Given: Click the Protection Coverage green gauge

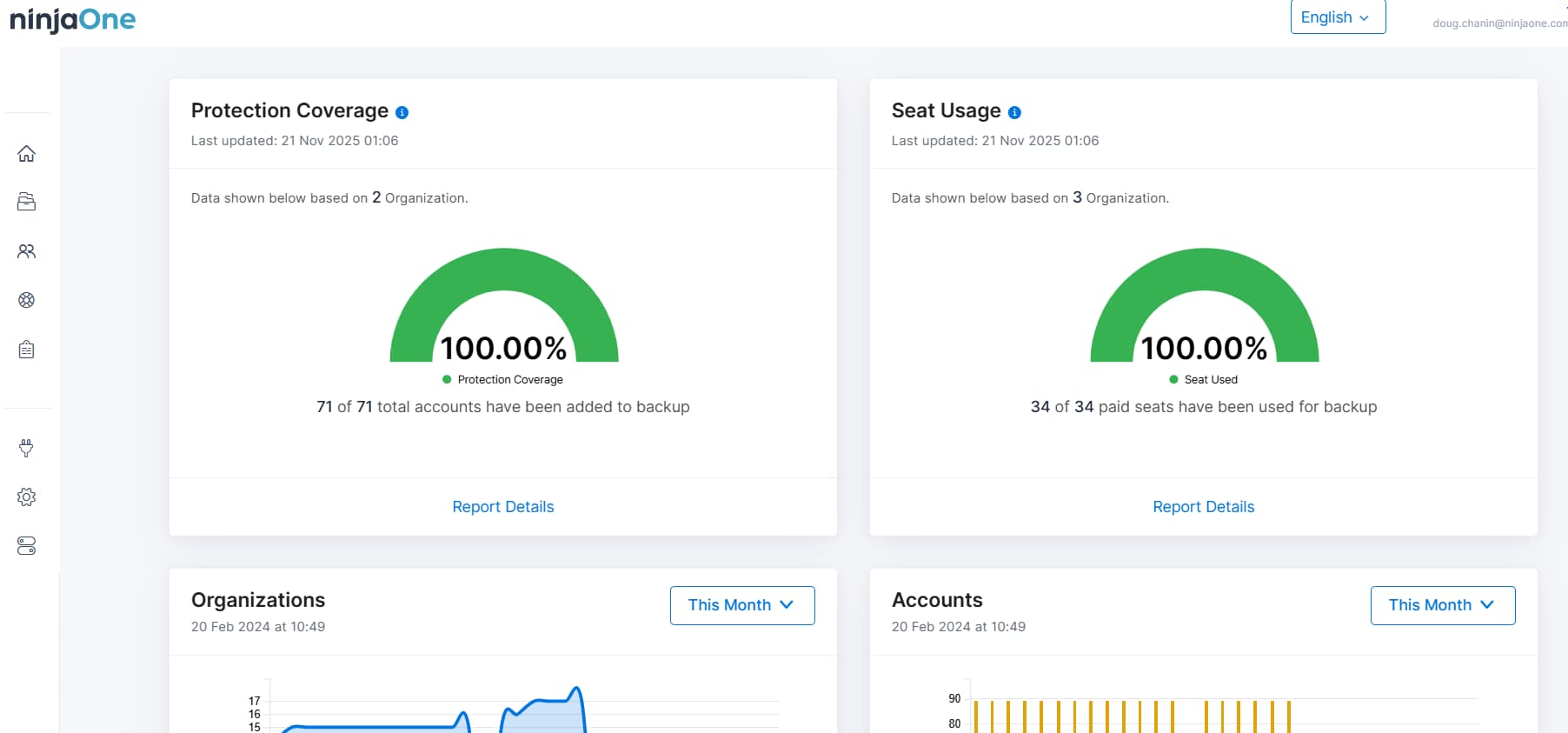Looking at the screenshot, I should (504, 268).
